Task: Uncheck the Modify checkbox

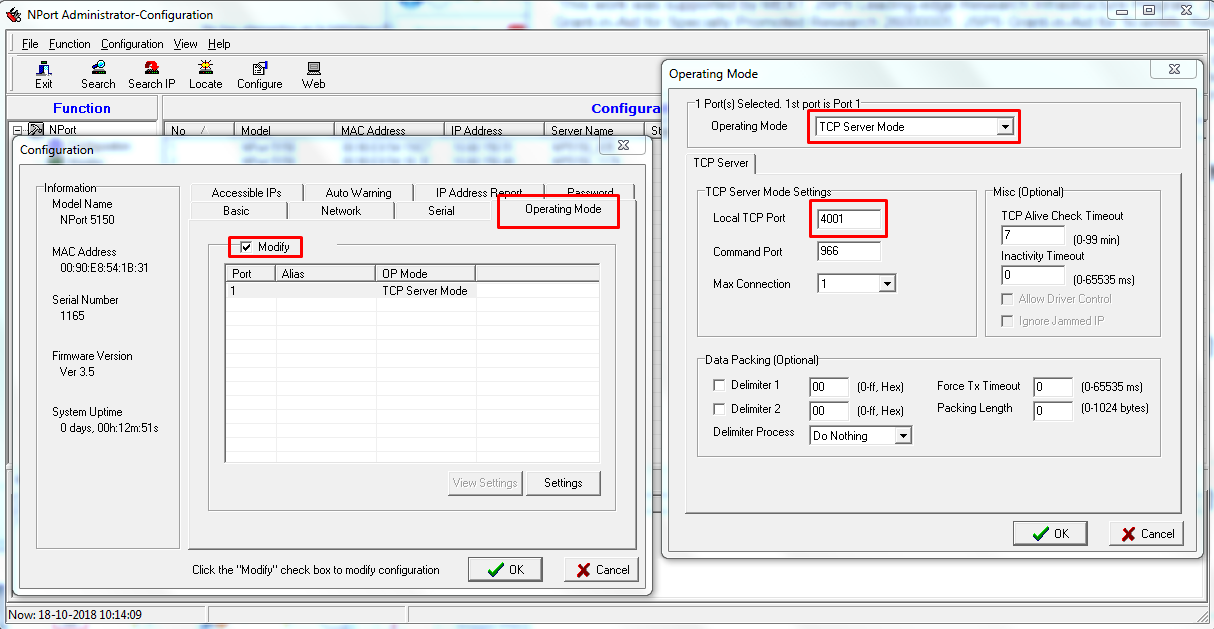Action: (246, 247)
